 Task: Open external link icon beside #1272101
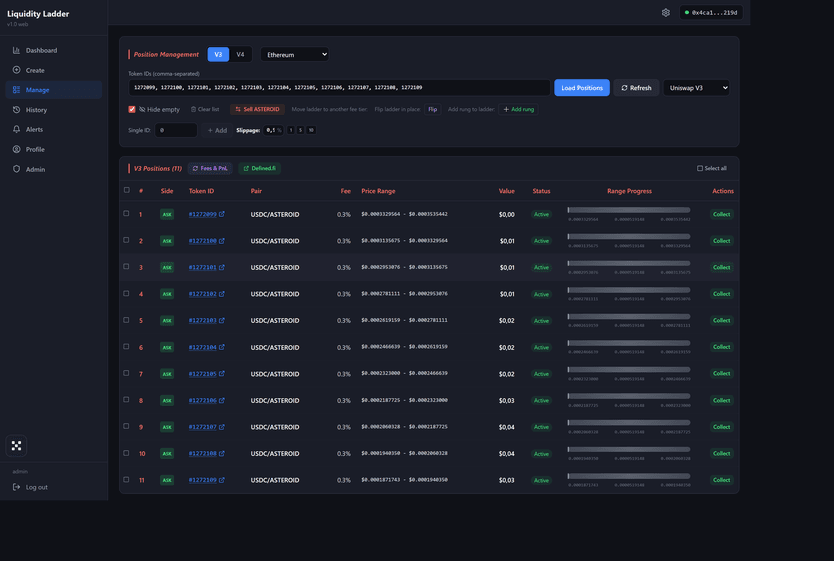click(x=222, y=267)
